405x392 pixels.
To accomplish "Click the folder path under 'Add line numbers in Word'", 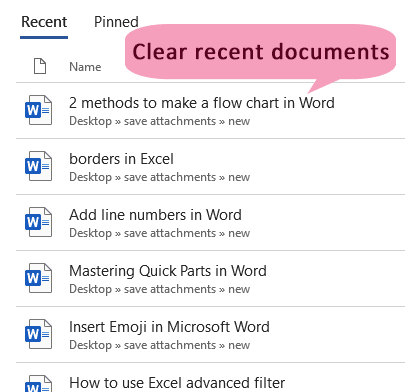I will pos(159,233).
